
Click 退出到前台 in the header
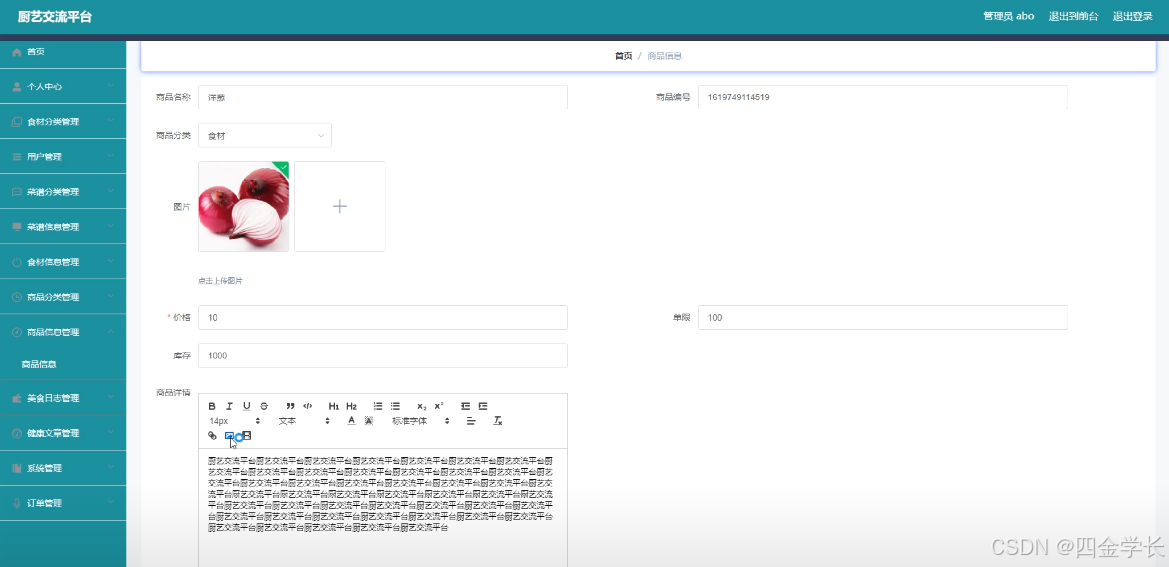(1073, 16)
